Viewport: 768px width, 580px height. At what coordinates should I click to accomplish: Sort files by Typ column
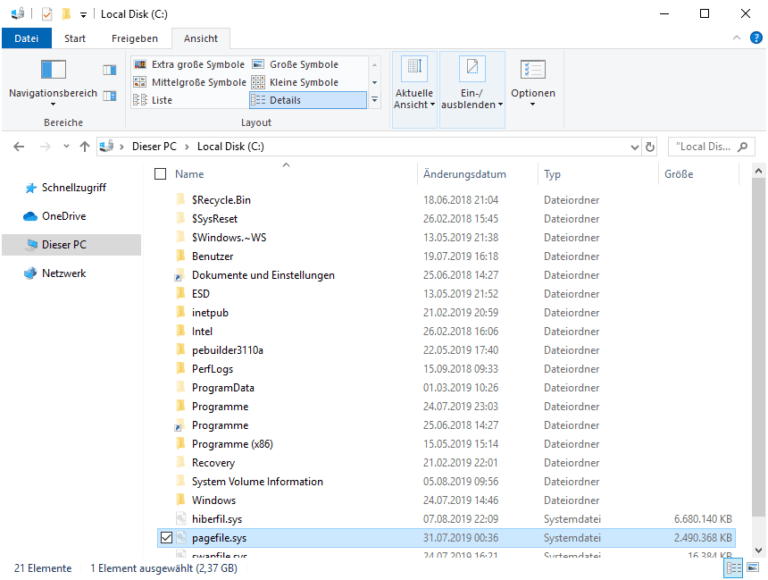552,174
